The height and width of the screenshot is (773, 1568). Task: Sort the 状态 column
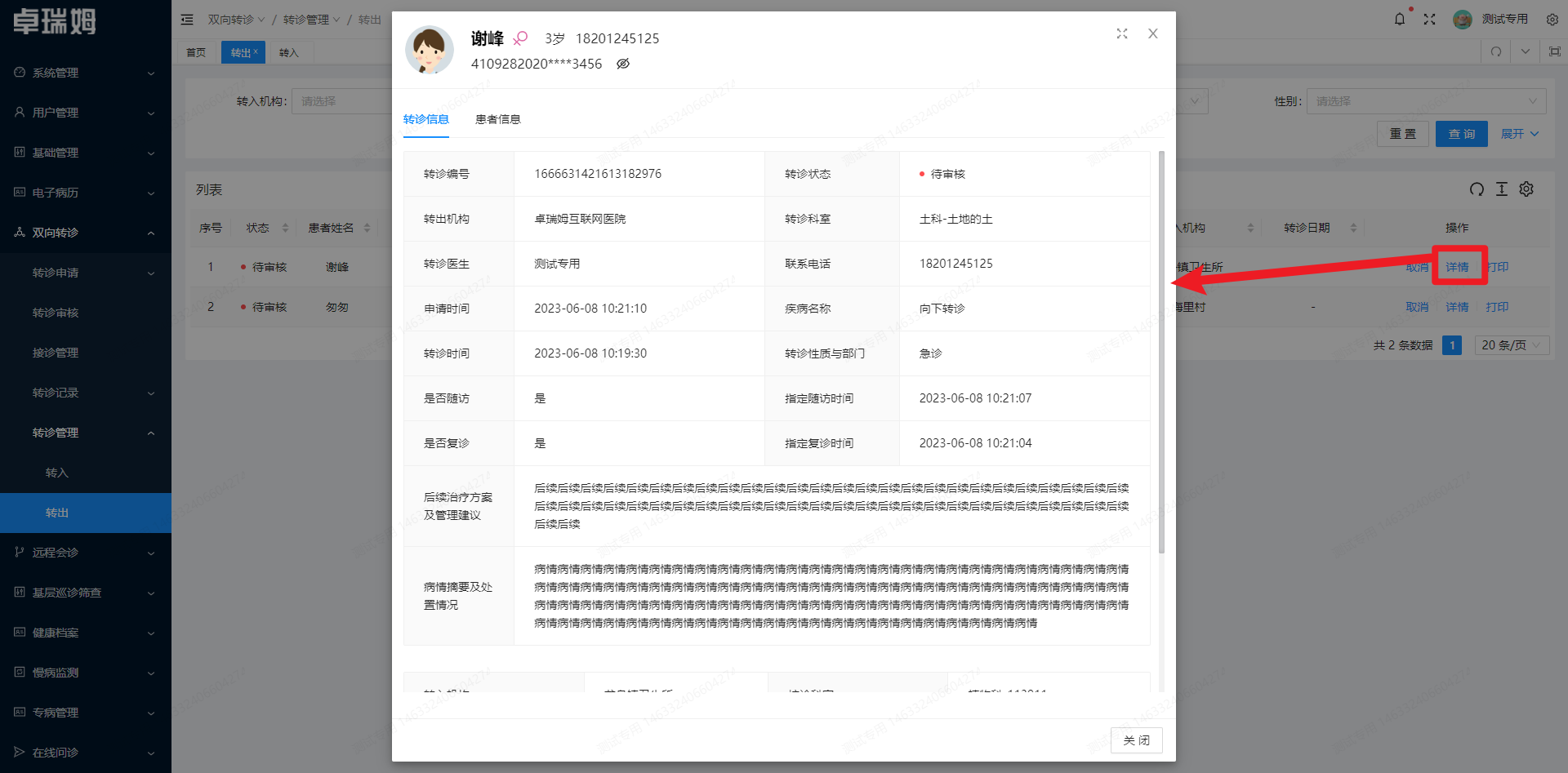[285, 228]
